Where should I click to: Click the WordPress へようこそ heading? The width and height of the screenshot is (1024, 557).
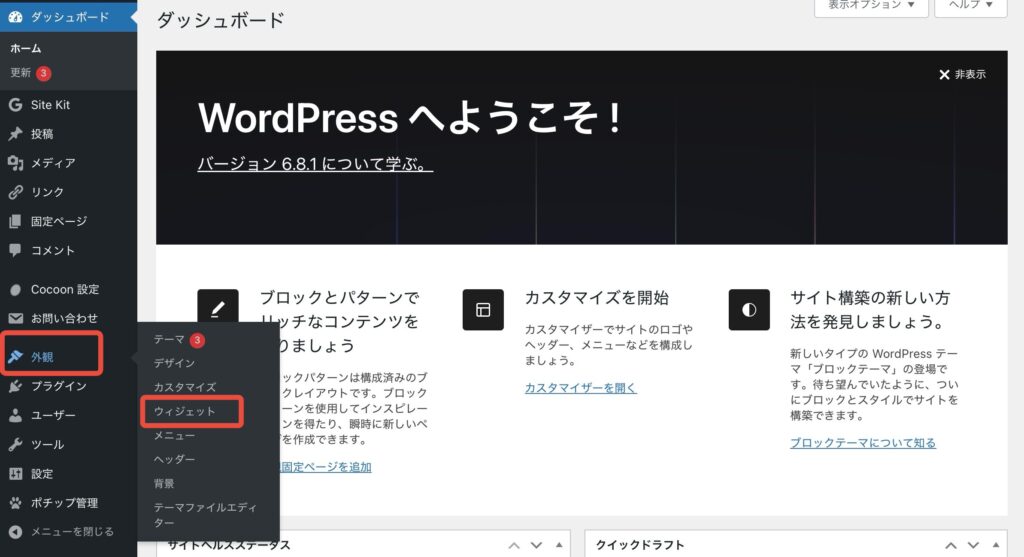pos(411,118)
